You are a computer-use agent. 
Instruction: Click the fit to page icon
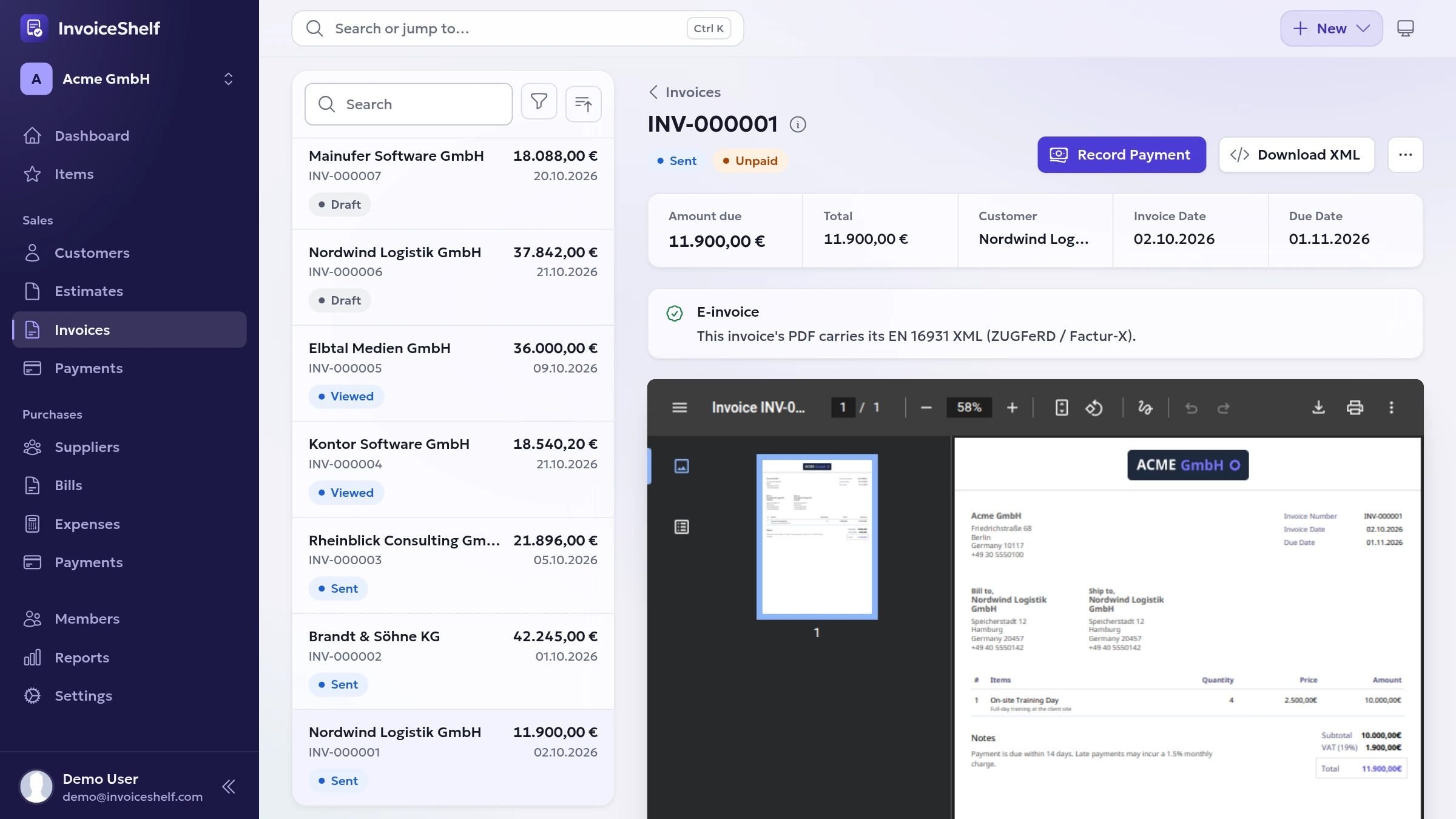tap(1061, 408)
